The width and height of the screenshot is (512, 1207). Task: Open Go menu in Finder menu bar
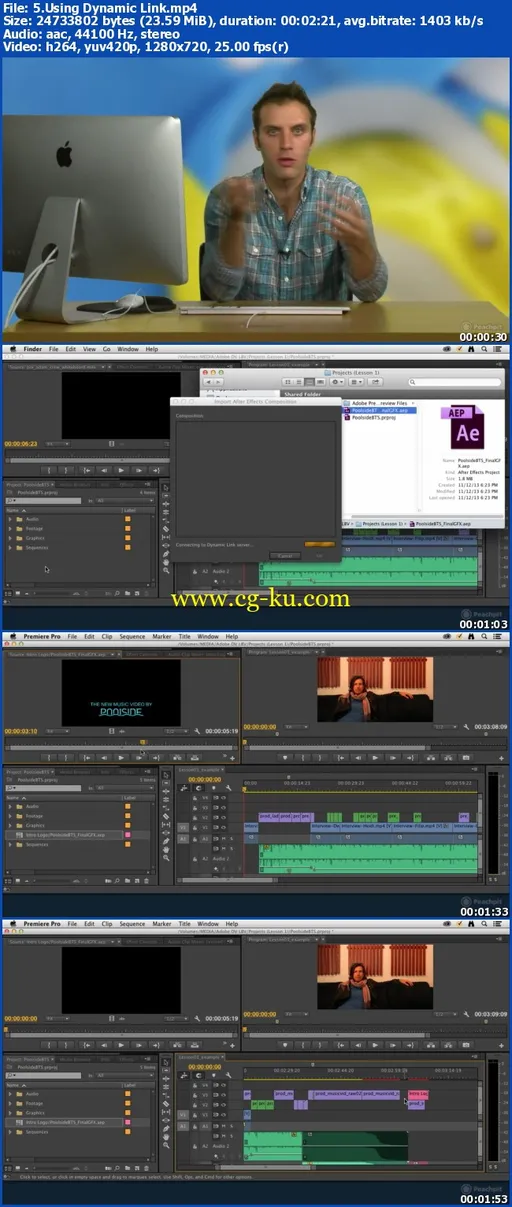point(106,349)
